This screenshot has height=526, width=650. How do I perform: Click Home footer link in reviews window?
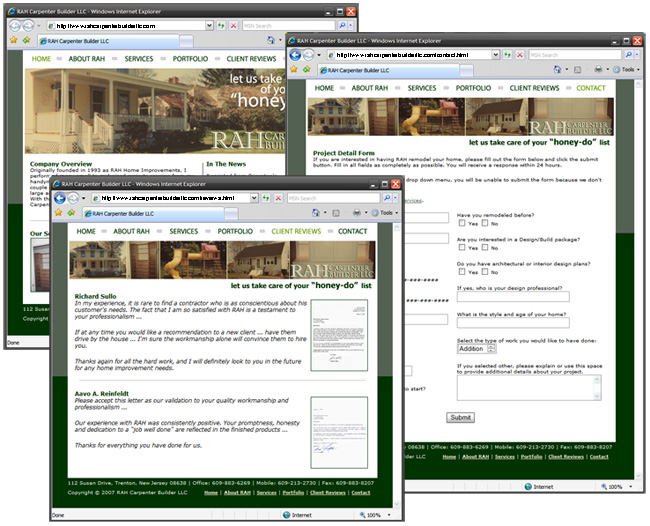211,493
